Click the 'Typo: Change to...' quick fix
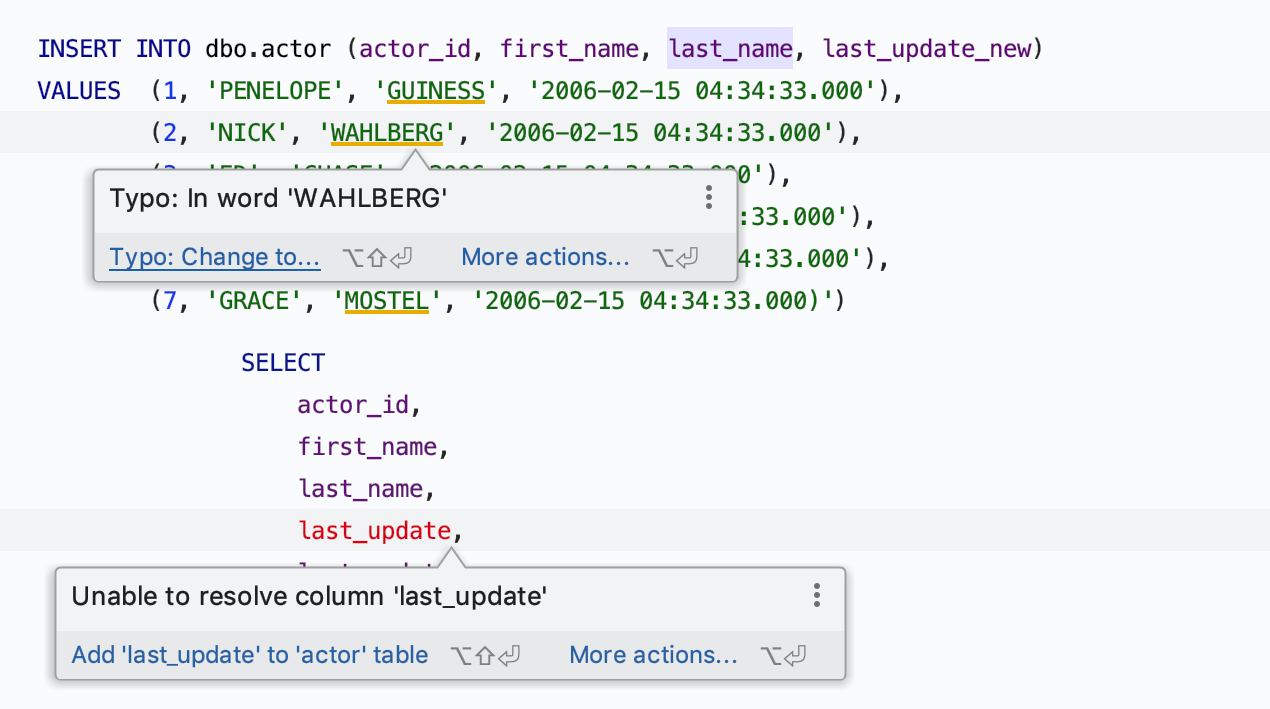Screen dimensions: 1270x709 [215, 257]
